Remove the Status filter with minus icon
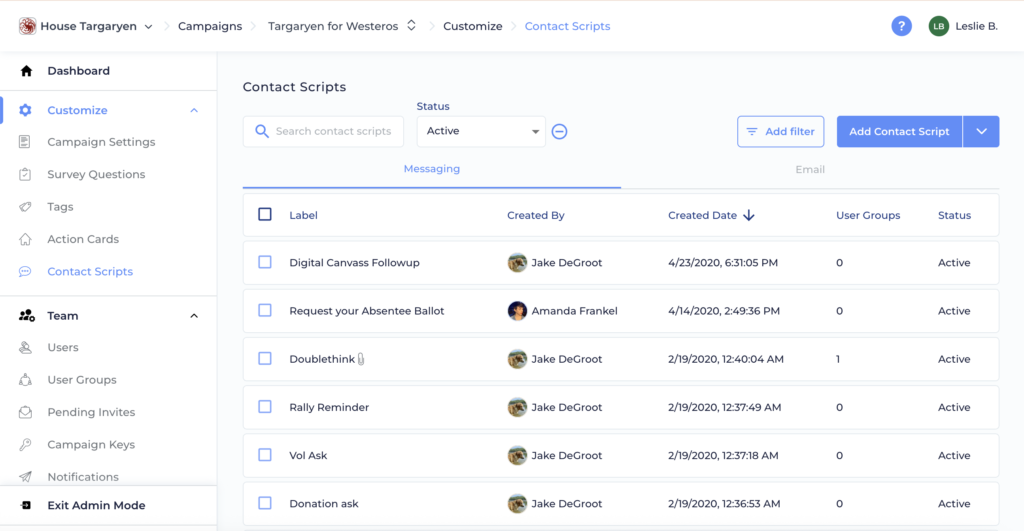The image size is (1024, 531). (559, 131)
